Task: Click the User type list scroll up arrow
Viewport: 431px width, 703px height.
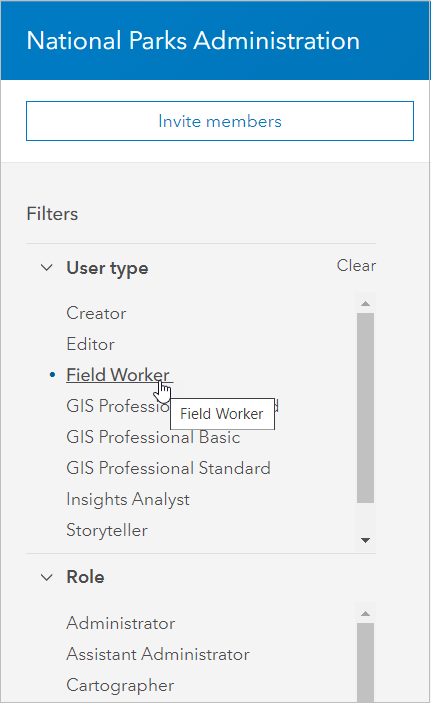Action: [x=366, y=304]
